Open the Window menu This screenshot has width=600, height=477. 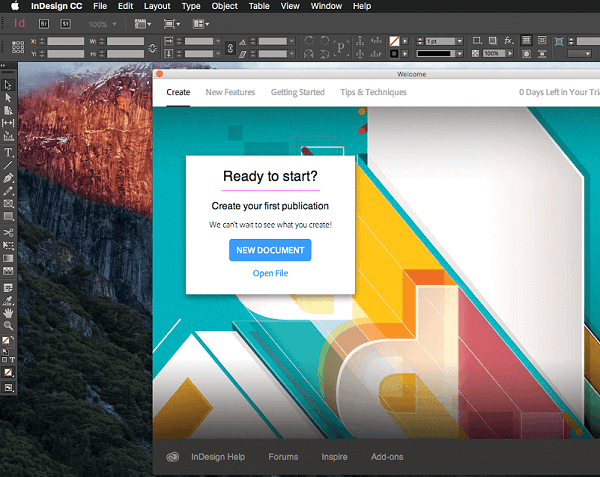click(326, 6)
